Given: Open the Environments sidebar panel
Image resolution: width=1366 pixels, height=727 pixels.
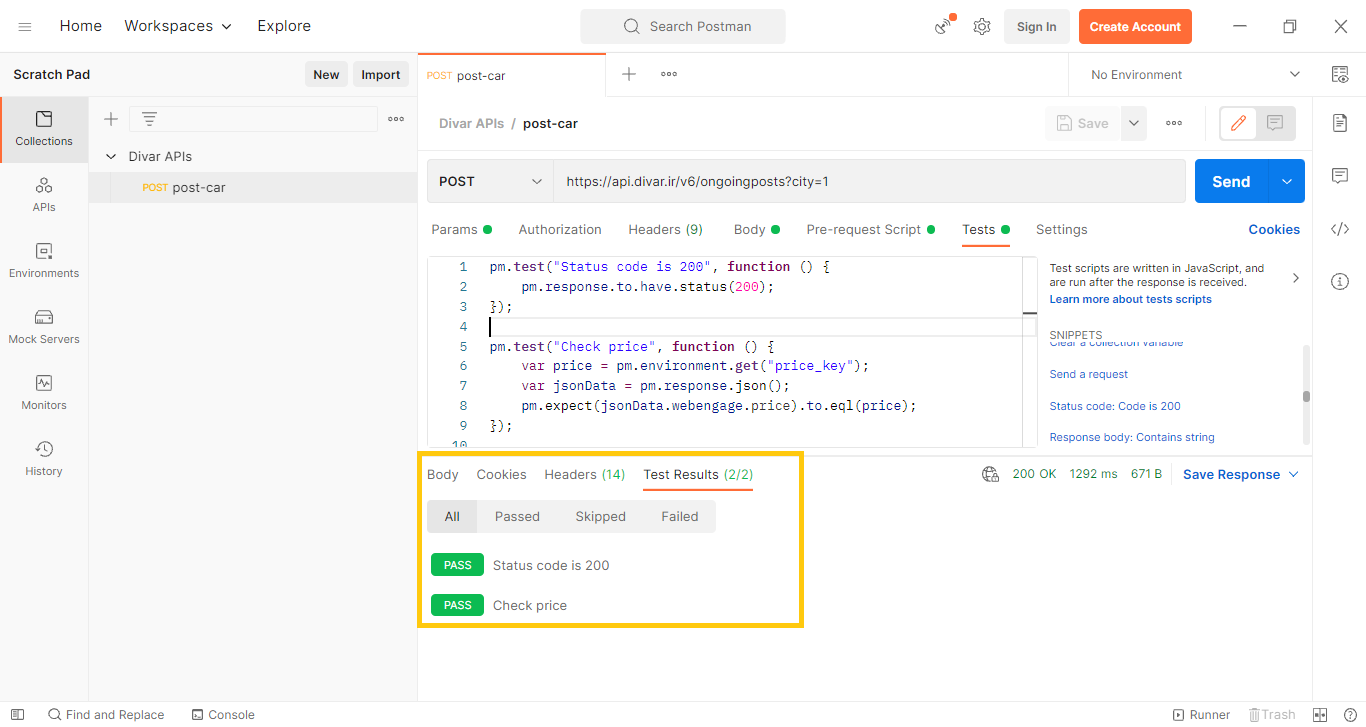Looking at the screenshot, I should (44, 261).
